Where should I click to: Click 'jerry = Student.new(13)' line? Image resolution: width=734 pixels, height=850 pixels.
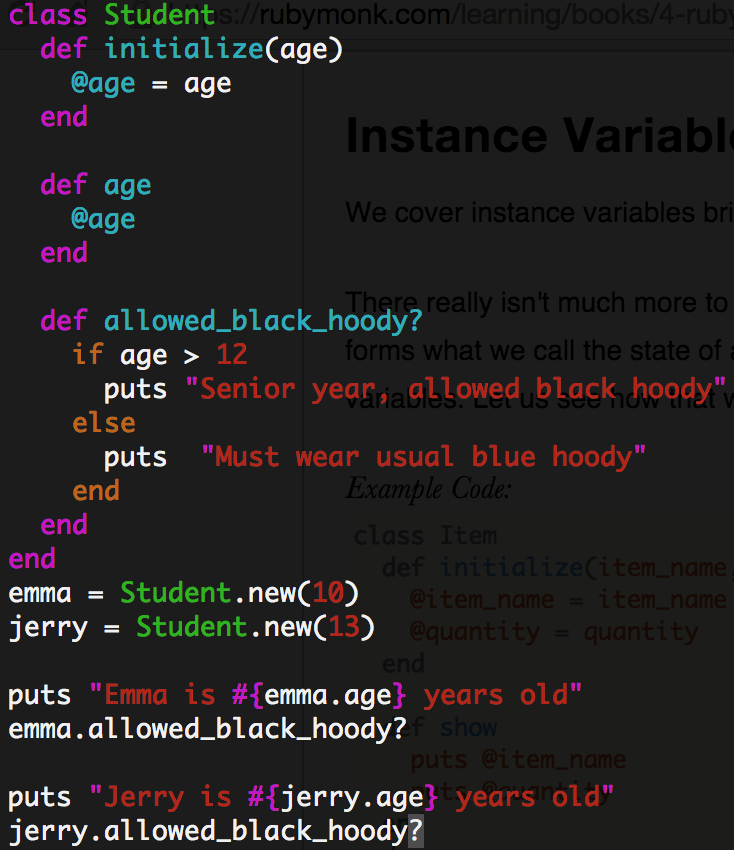pos(191,627)
